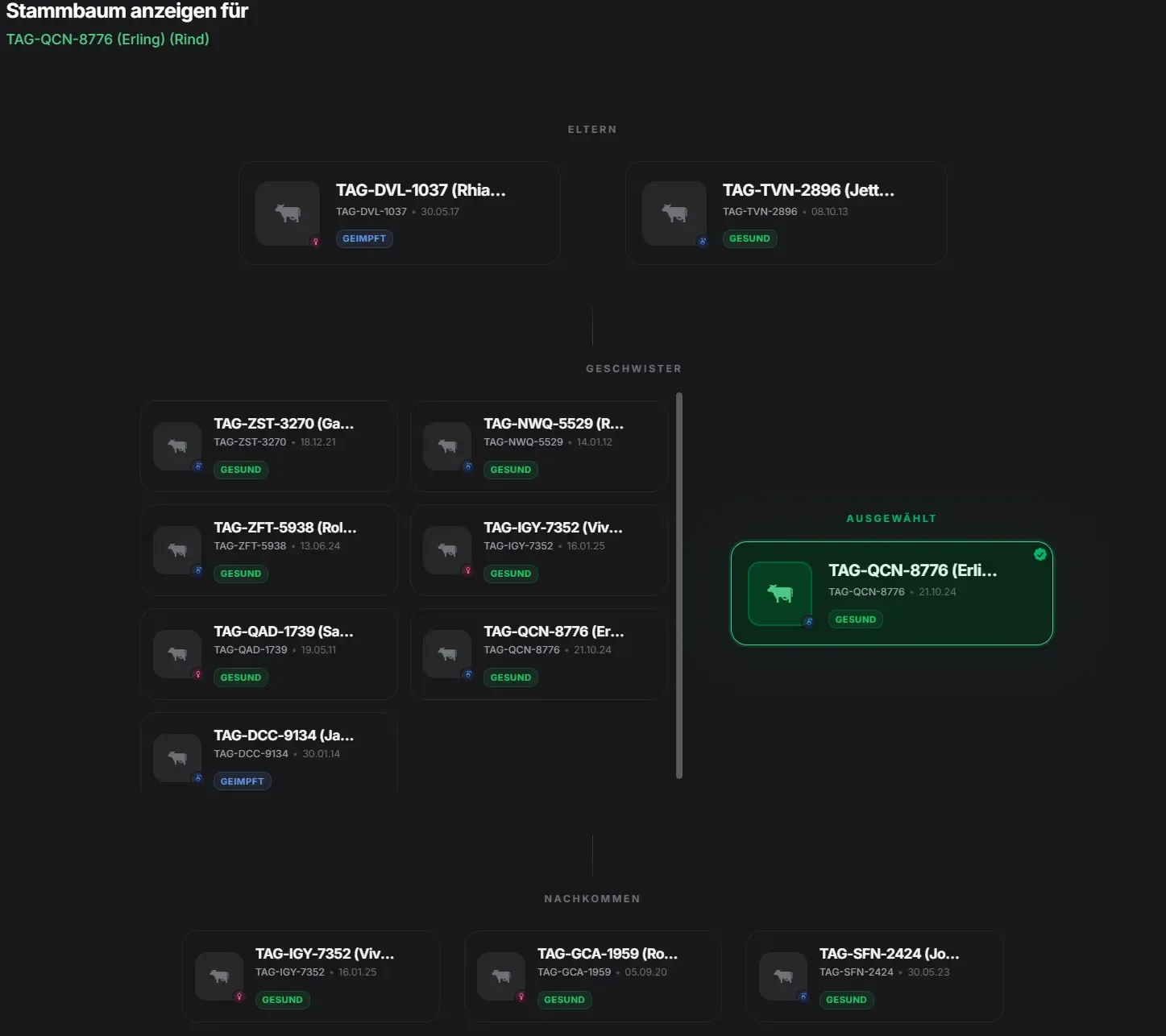Click cow icon of TAG-TVN-2896 parent card
This screenshot has width=1166, height=1036.
click(x=674, y=213)
